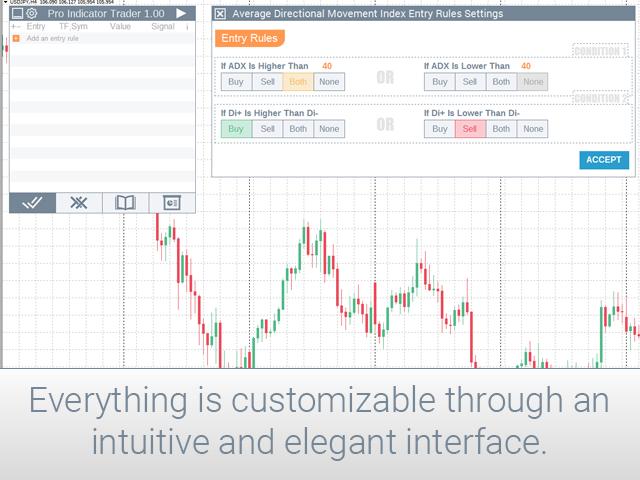
Task: Edit the ADX Higher Than value 40
Action: point(327,66)
